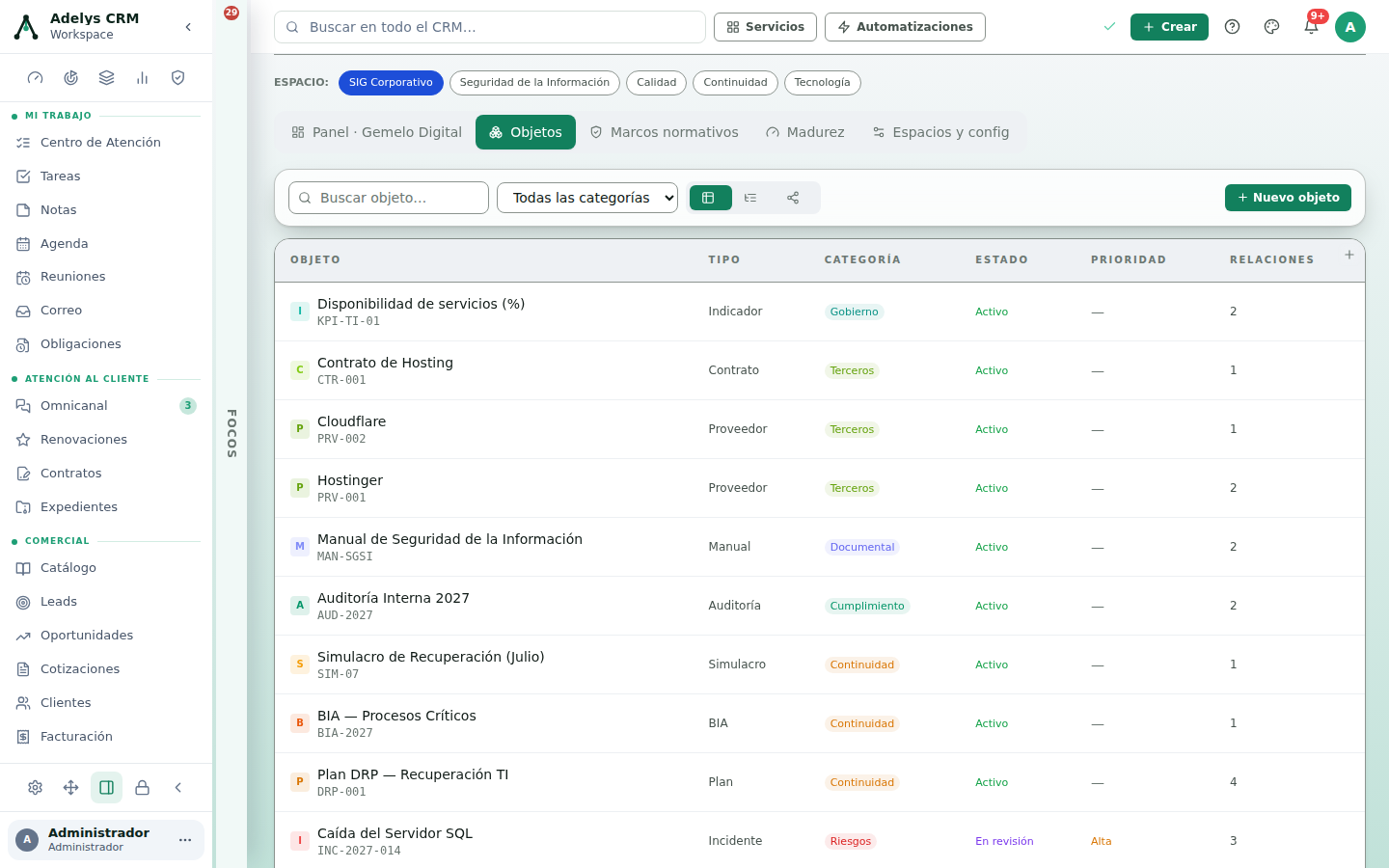Click the Adelys CRM logo
Image resolution: width=1389 pixels, height=868 pixels.
coord(26,27)
